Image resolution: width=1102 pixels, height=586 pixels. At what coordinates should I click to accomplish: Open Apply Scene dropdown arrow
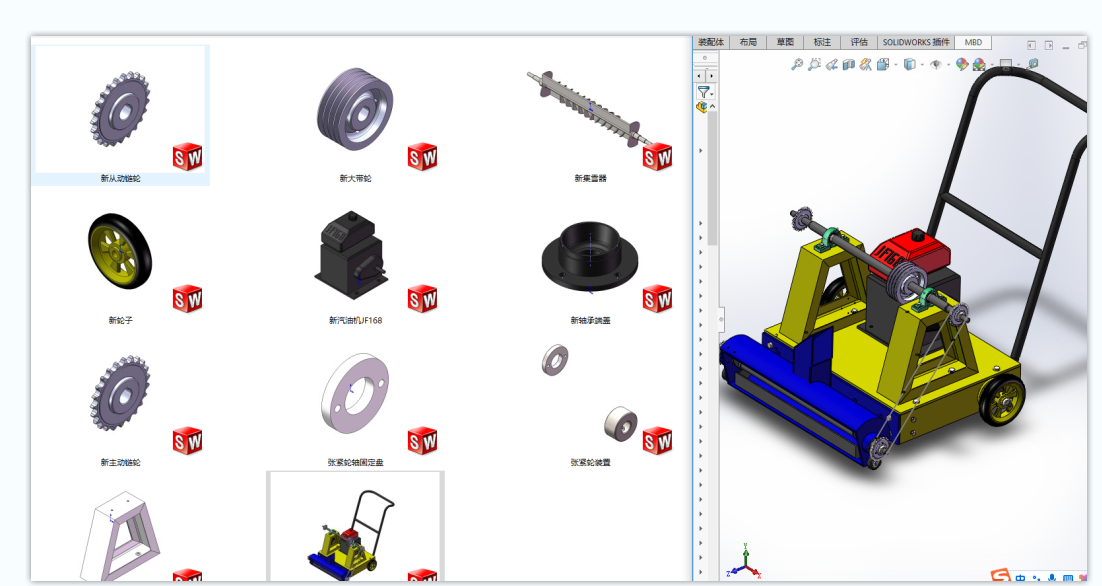pyautogui.click(x=992, y=65)
